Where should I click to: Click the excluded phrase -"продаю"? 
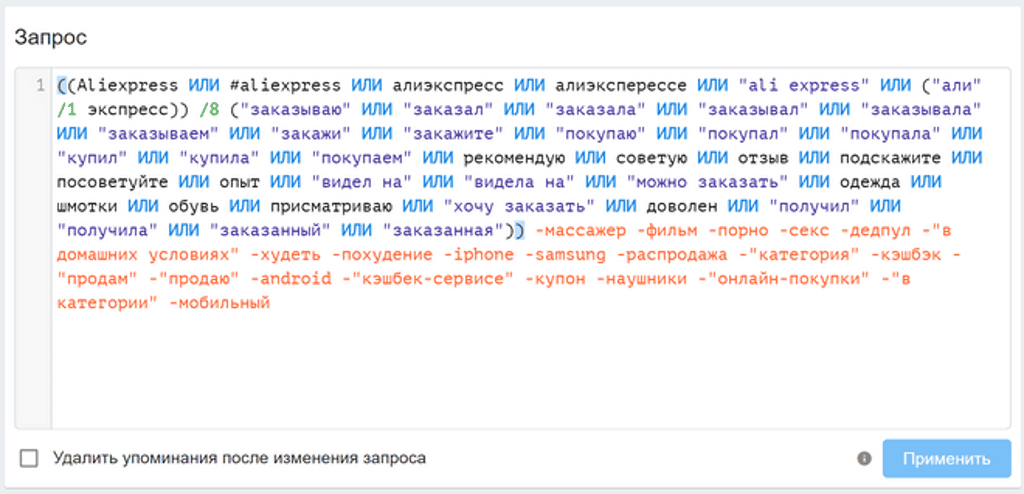pyautogui.click(x=194, y=279)
